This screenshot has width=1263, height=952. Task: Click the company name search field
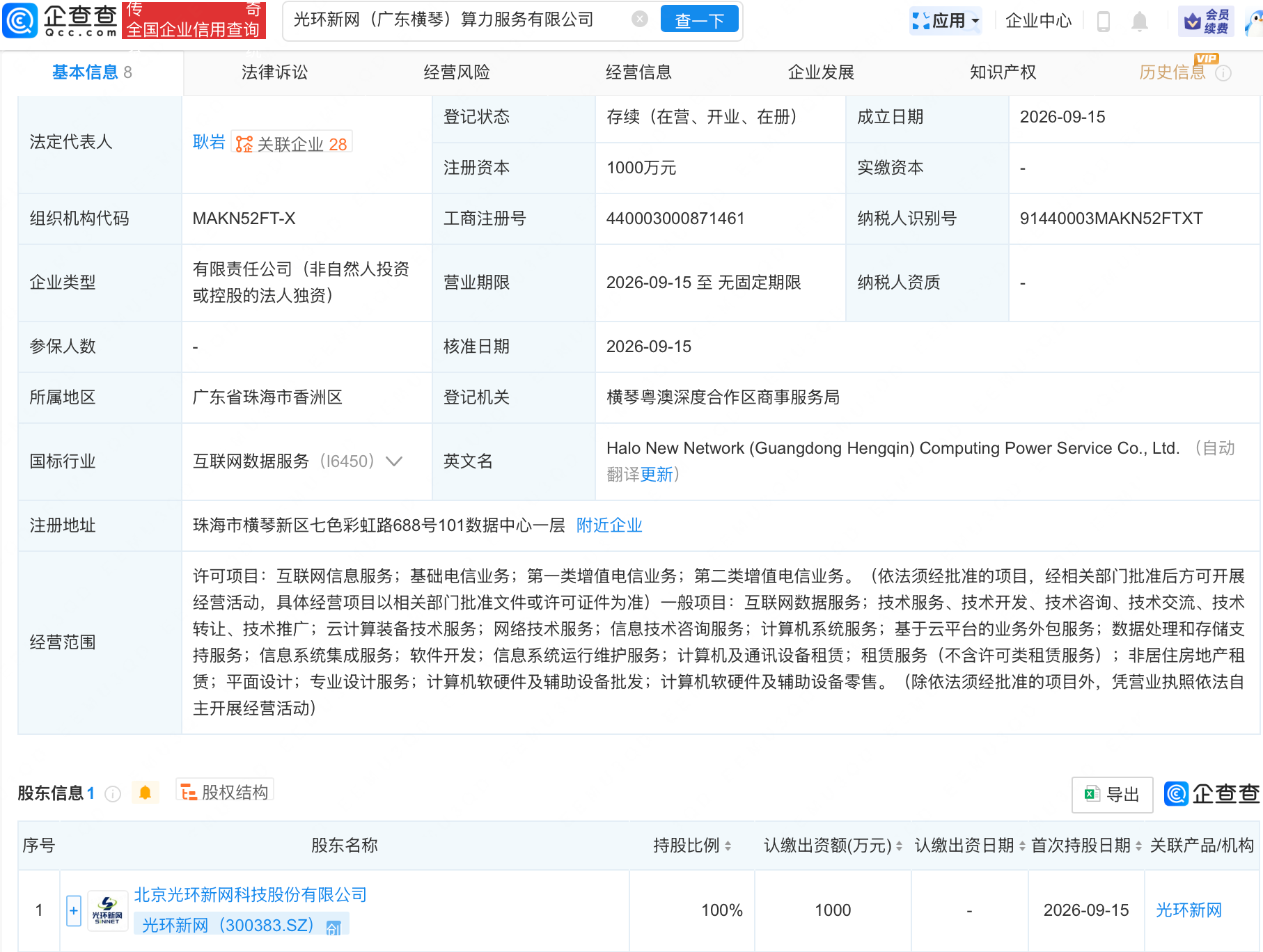pos(460,19)
